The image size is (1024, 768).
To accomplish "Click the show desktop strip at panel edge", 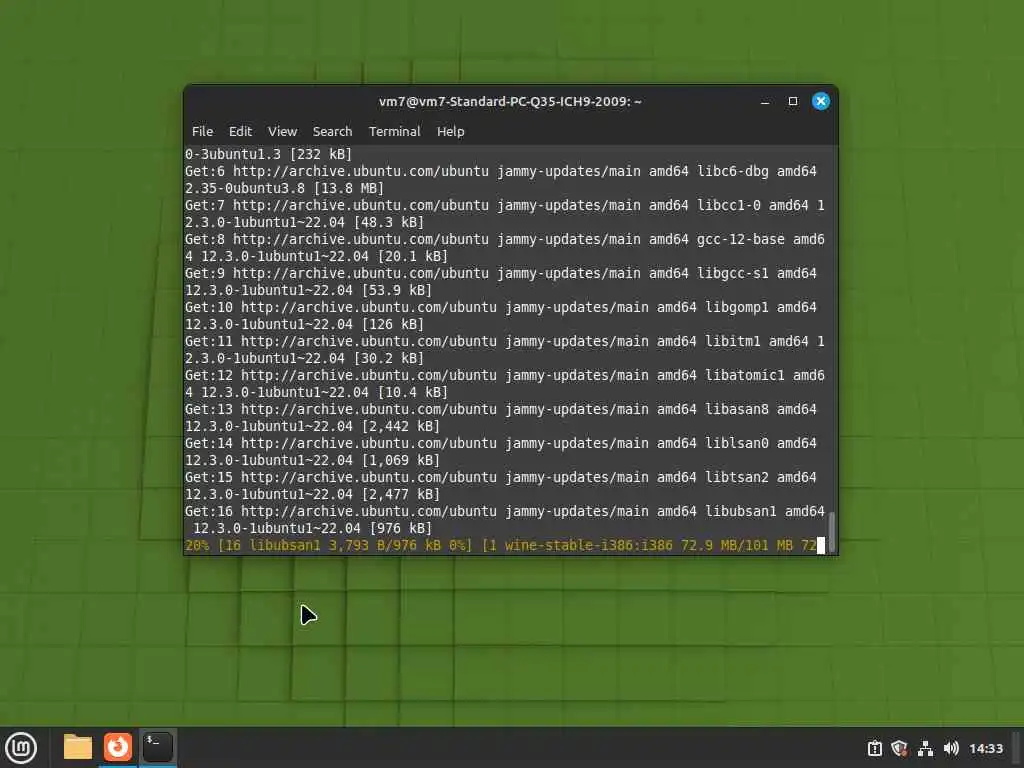I will [x=1016, y=748].
